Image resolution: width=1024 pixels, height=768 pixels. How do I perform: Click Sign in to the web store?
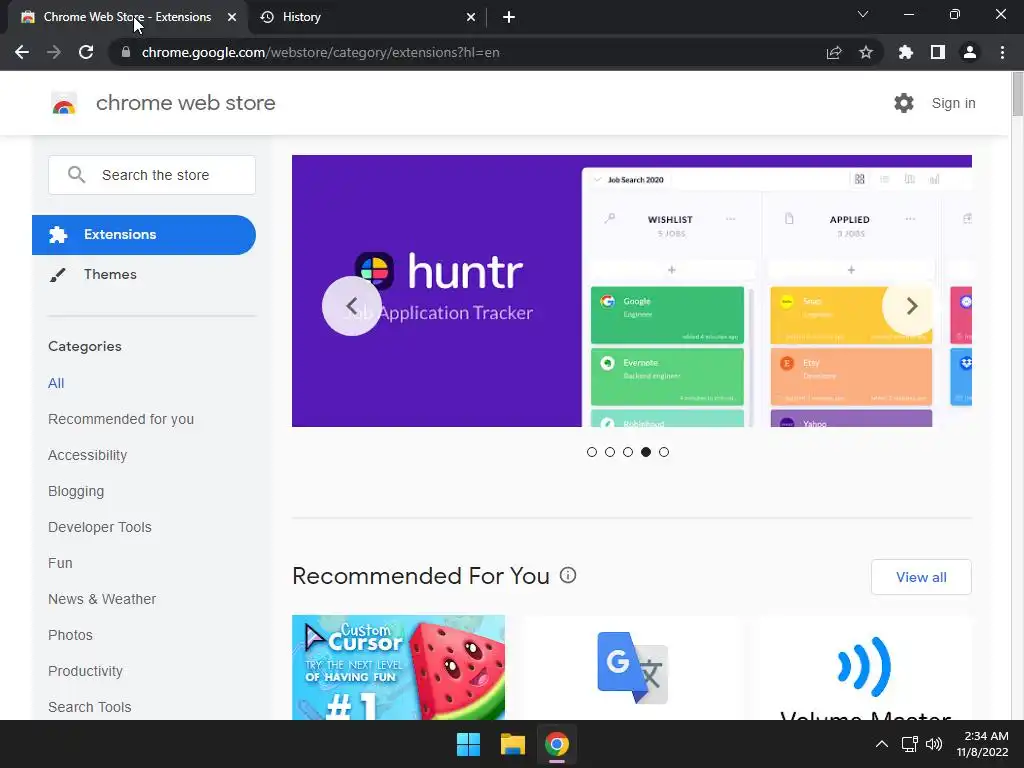click(953, 103)
